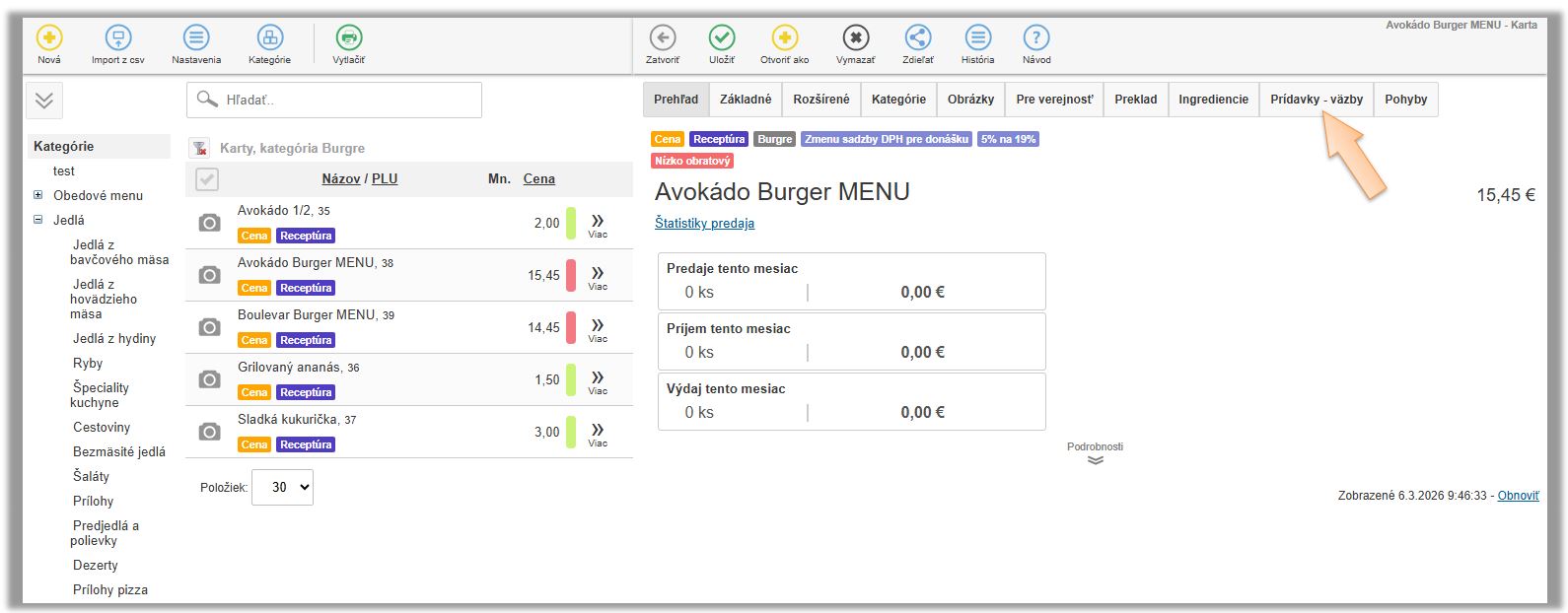Share card using Zdieľať icon

[917, 38]
